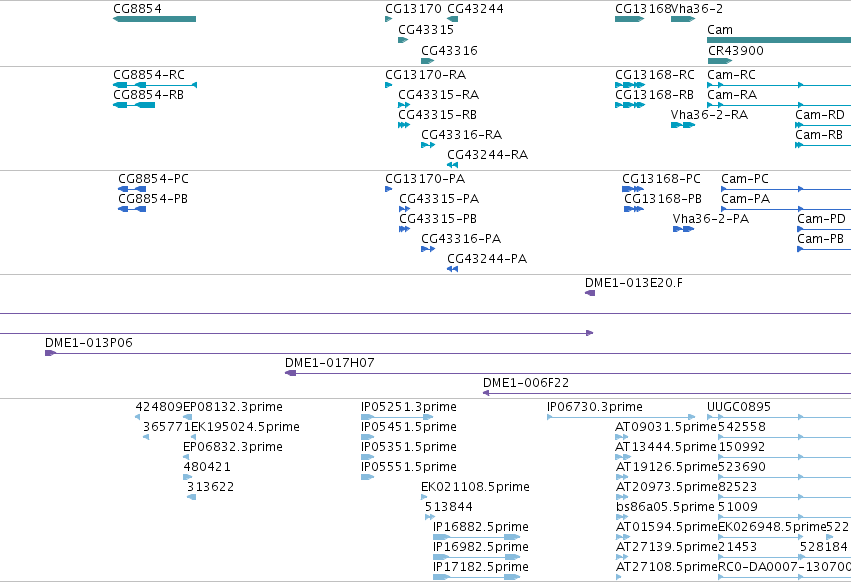Click the Cam gene label
851x582 pixels.
click(x=720, y=30)
